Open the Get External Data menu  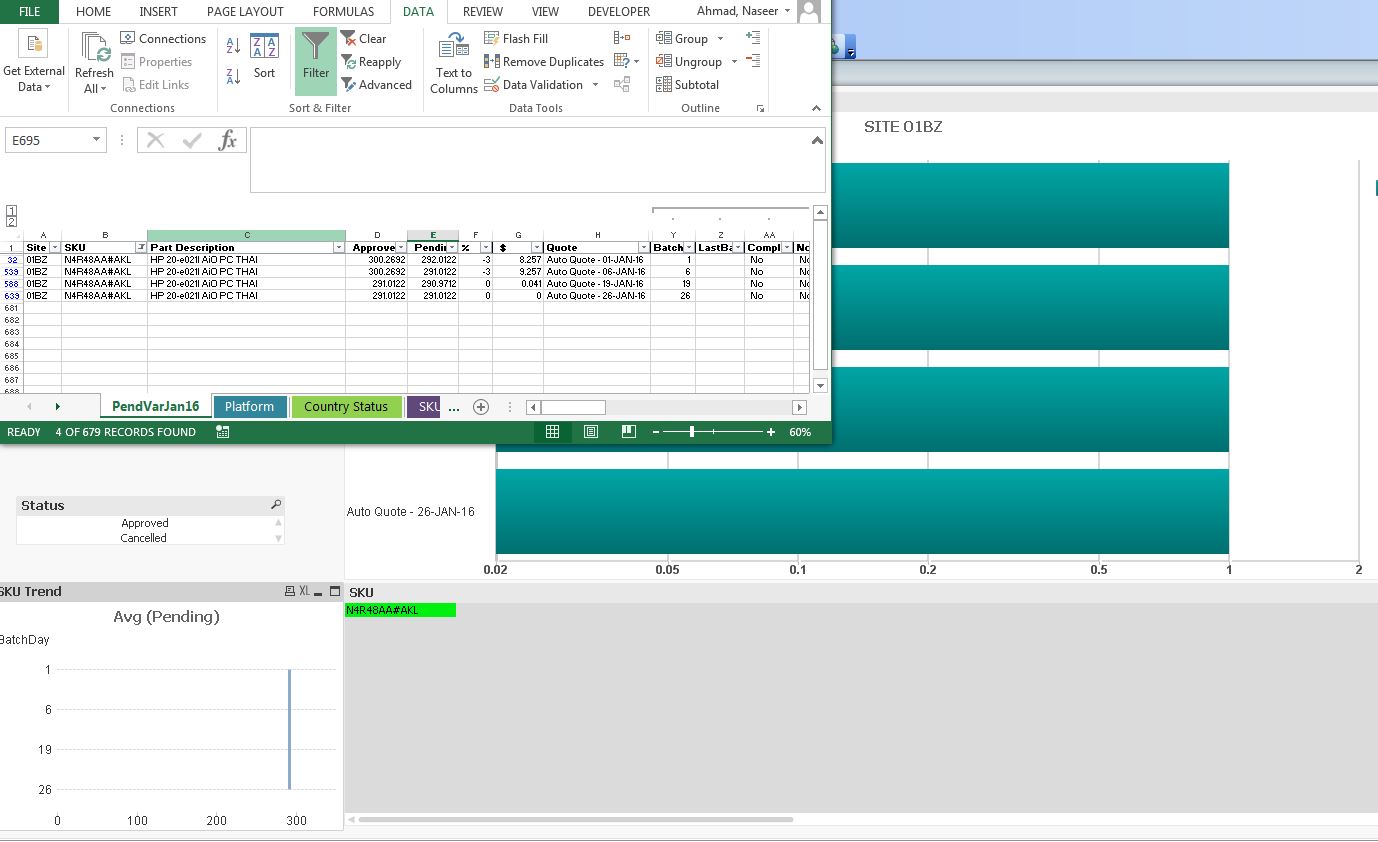click(x=33, y=62)
